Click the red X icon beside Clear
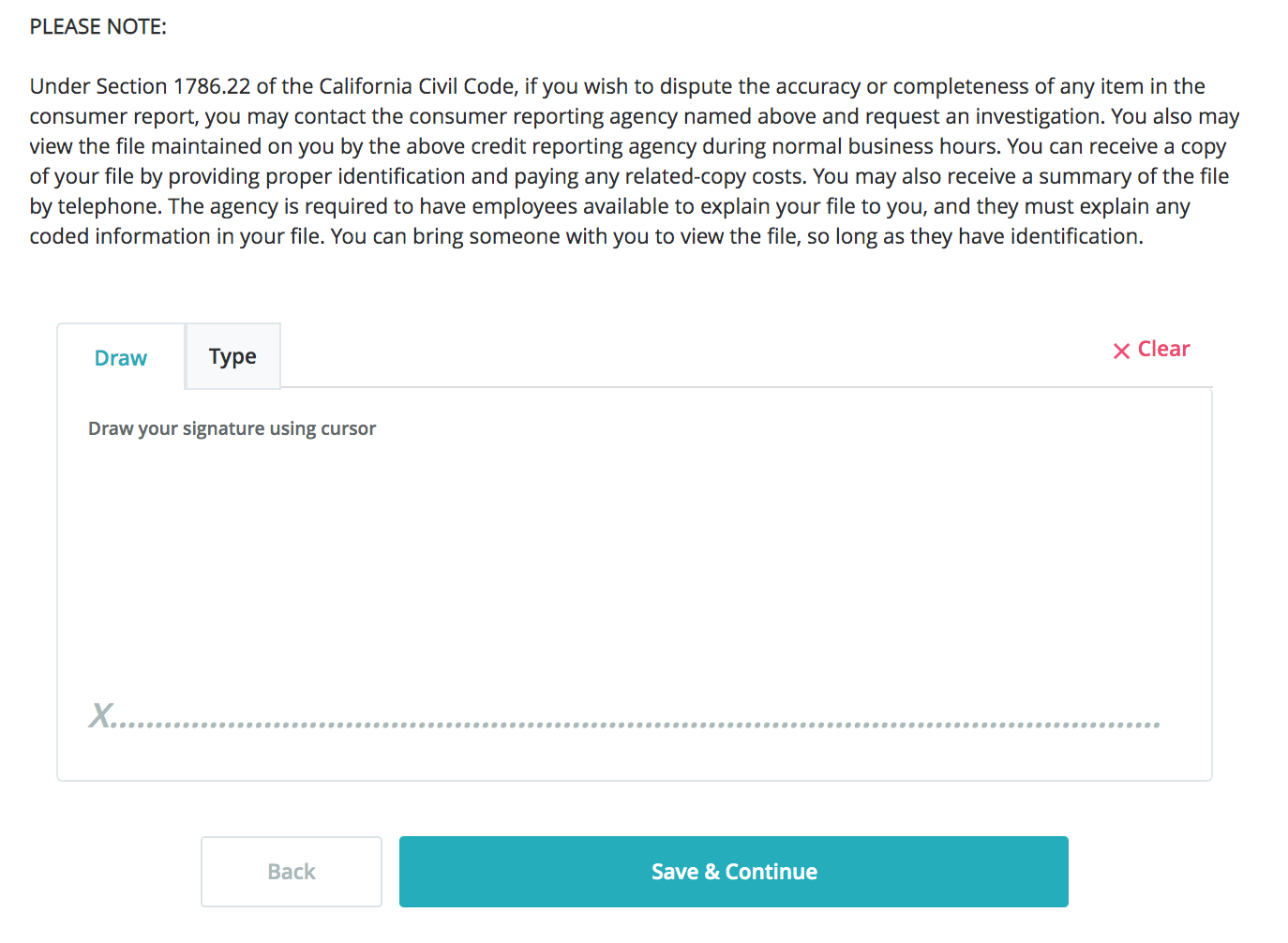This screenshot has height=943, width=1288. (1121, 351)
